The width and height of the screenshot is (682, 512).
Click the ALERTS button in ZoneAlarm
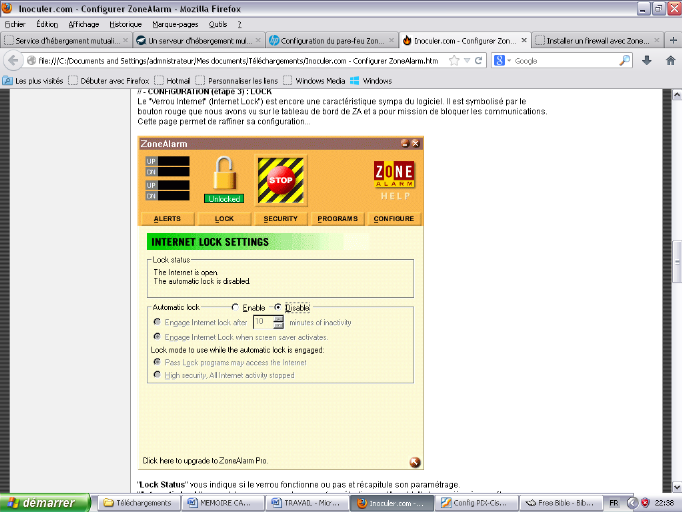tap(167, 218)
